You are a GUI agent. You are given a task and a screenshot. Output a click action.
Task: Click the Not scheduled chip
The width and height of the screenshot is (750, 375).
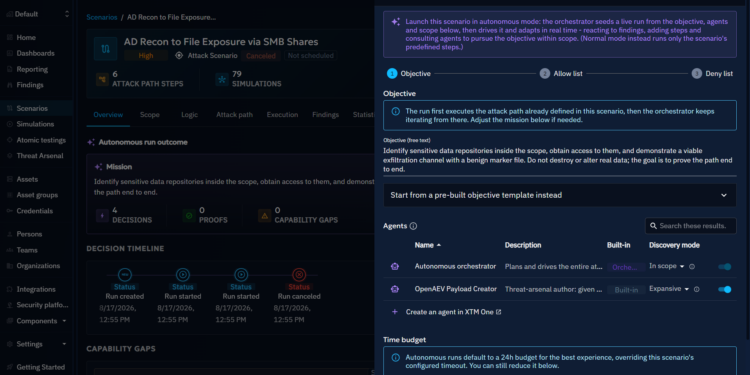[311, 55]
